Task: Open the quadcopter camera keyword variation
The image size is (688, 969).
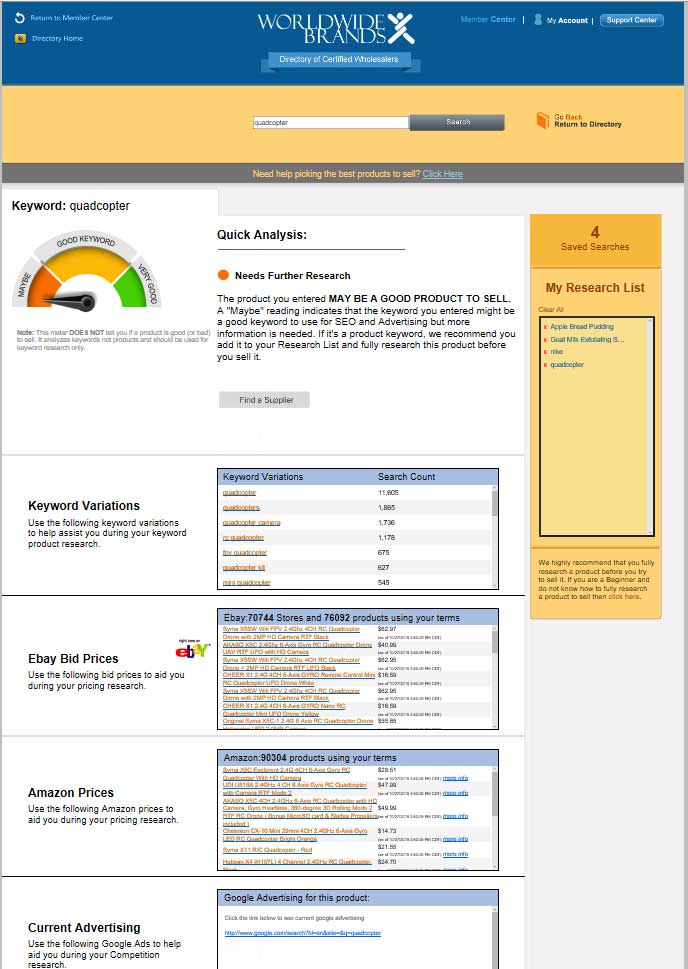Action: click(x=251, y=523)
